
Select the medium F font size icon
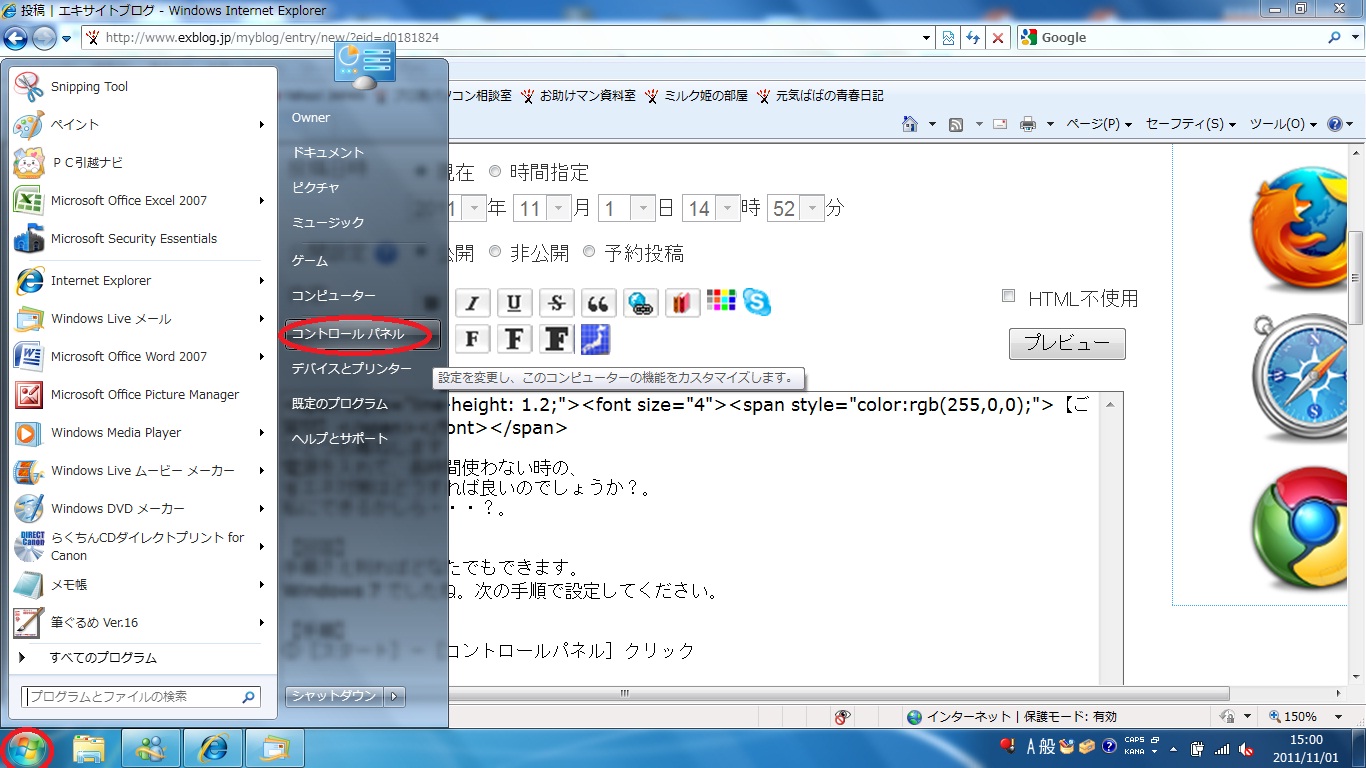coord(514,339)
